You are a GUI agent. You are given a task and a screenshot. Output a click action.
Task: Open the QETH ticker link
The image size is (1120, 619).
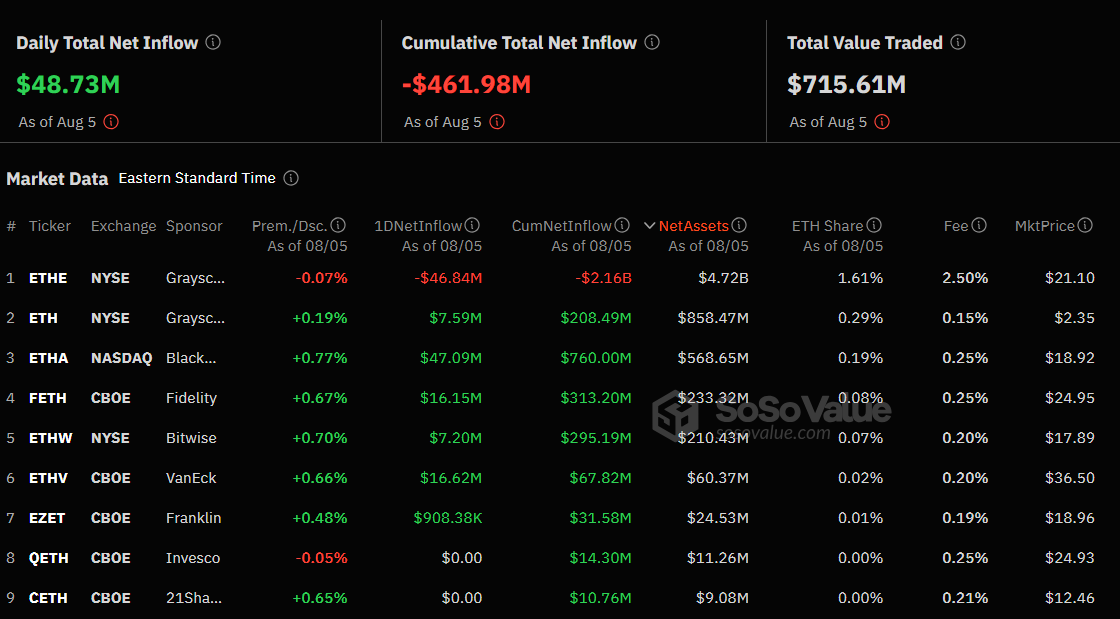pyautogui.click(x=49, y=558)
